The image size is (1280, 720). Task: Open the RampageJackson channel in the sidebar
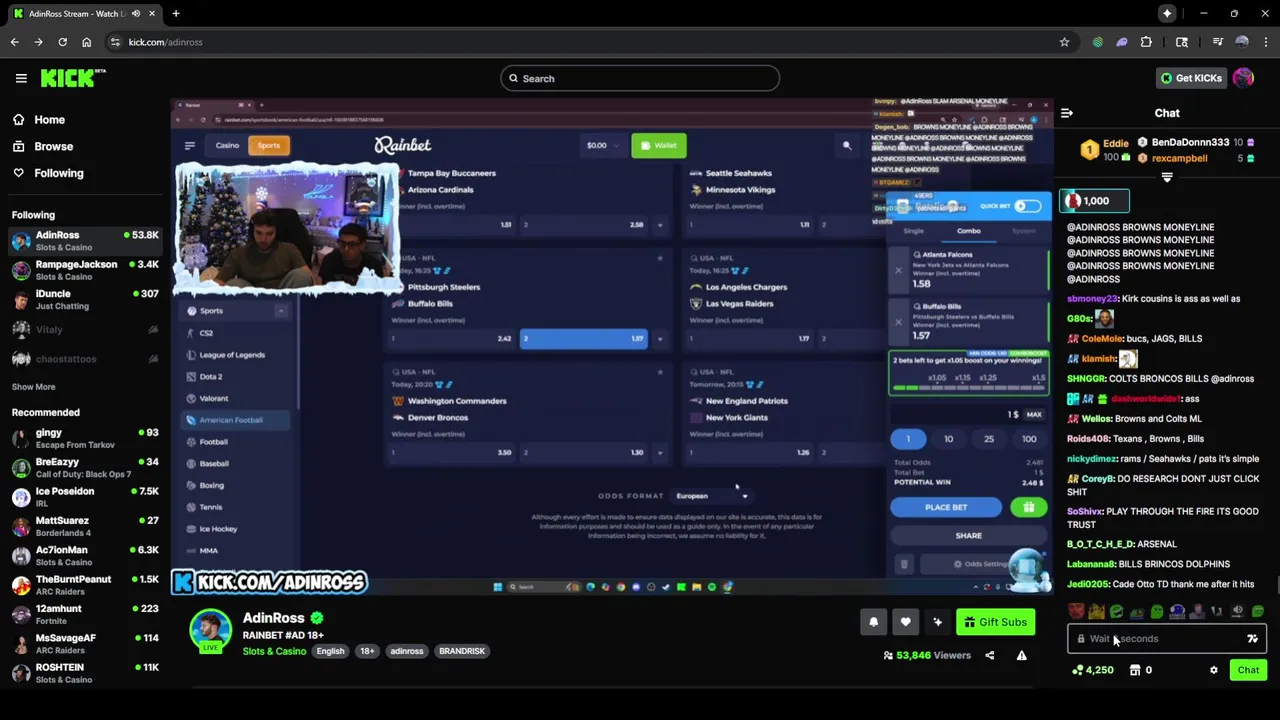point(85,270)
